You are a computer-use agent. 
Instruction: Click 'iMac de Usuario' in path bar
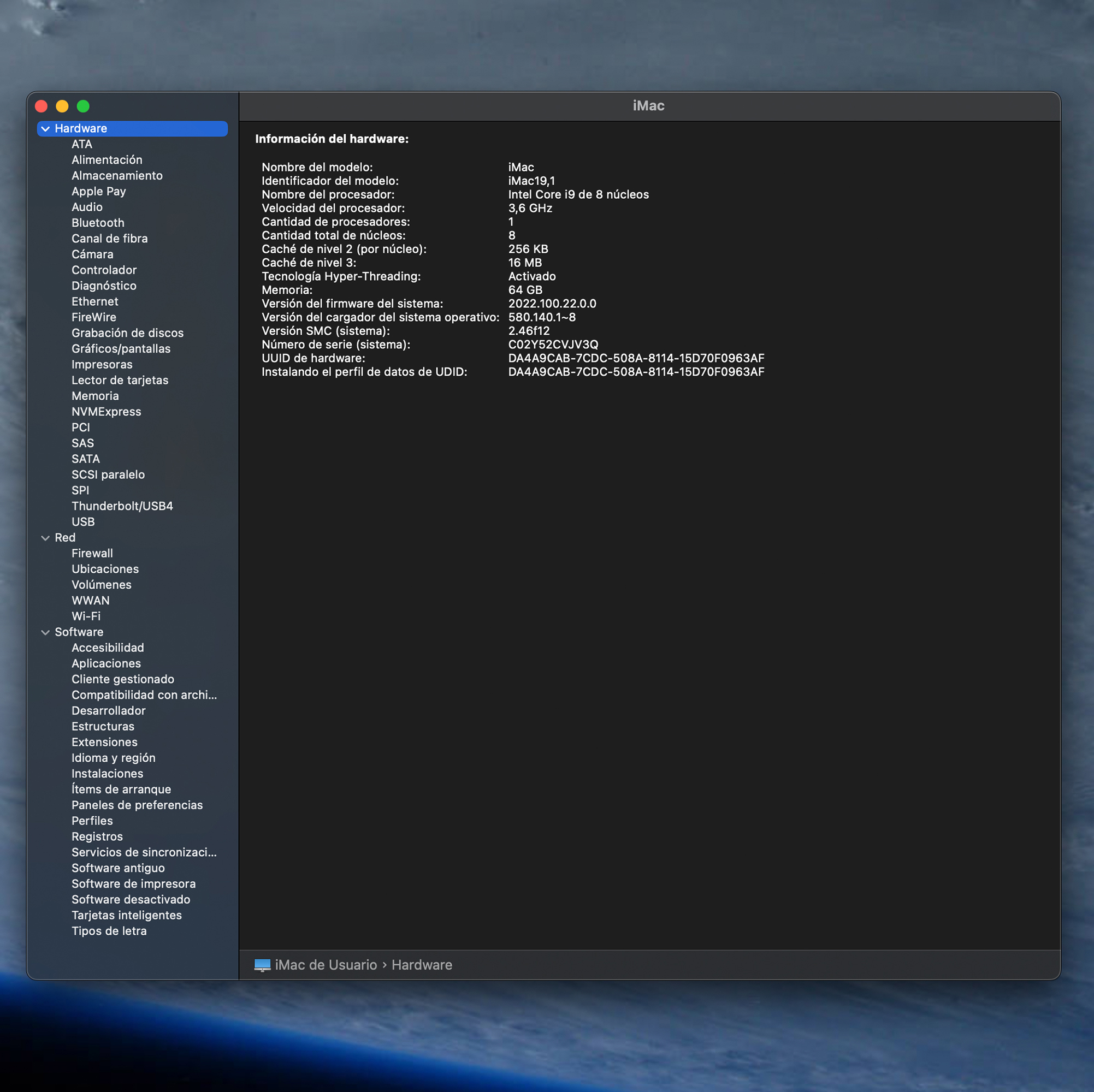tap(326, 965)
